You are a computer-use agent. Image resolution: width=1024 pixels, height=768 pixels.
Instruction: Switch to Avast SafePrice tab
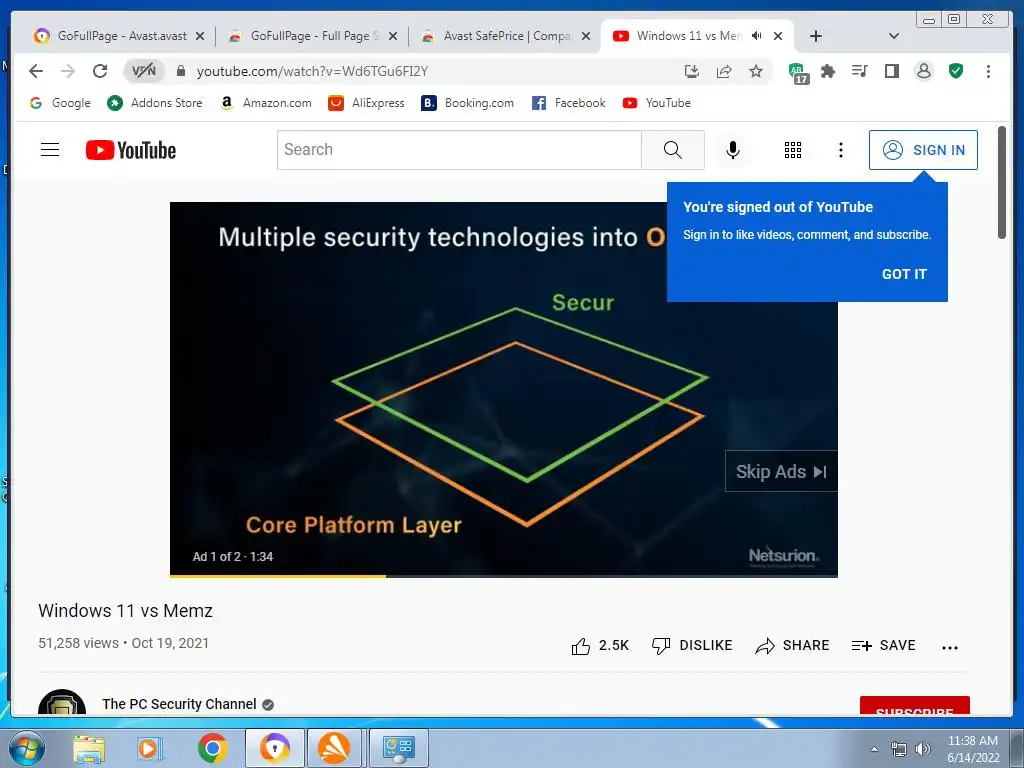tap(505, 36)
